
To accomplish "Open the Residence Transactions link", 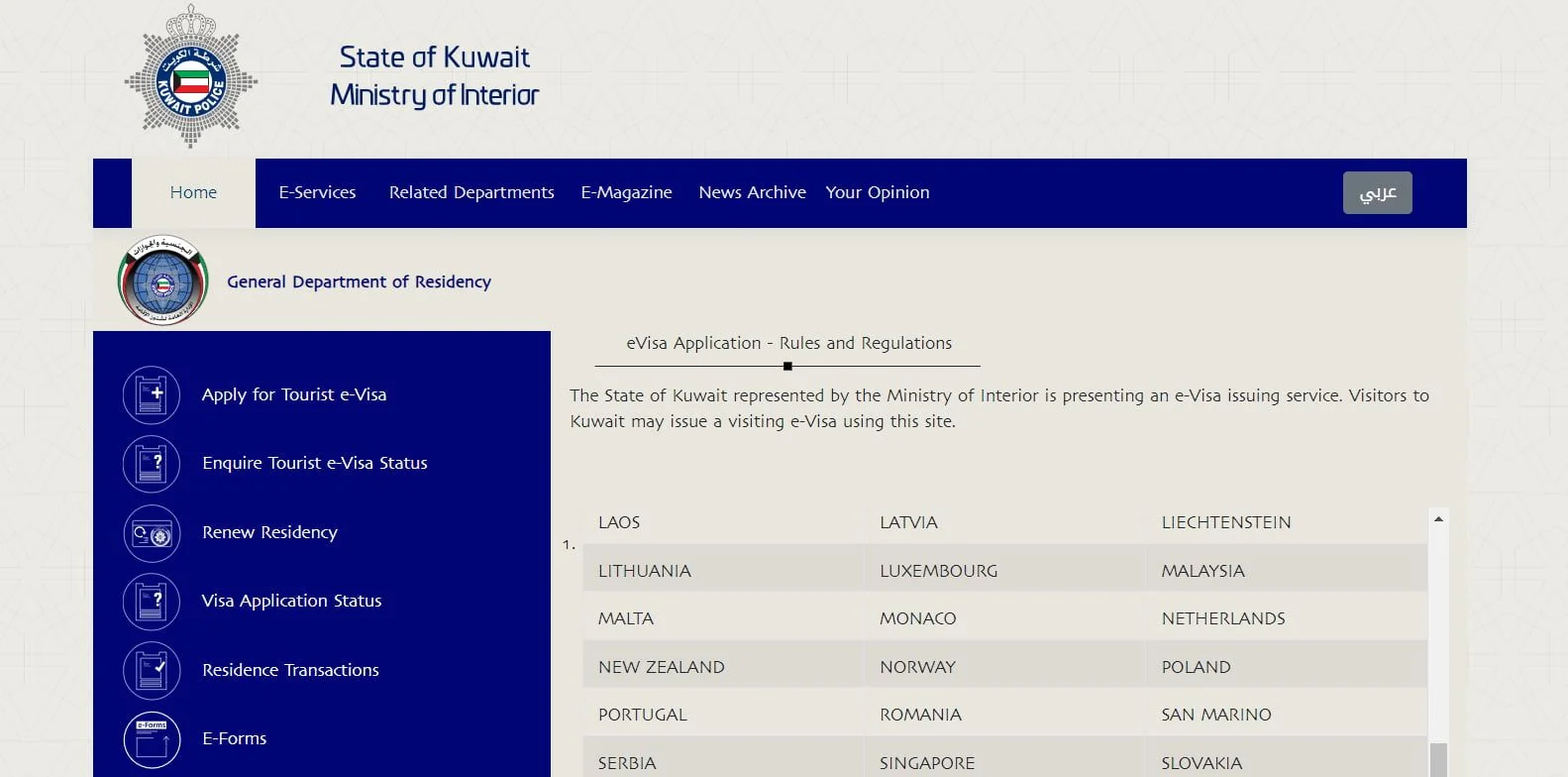I will [290, 670].
